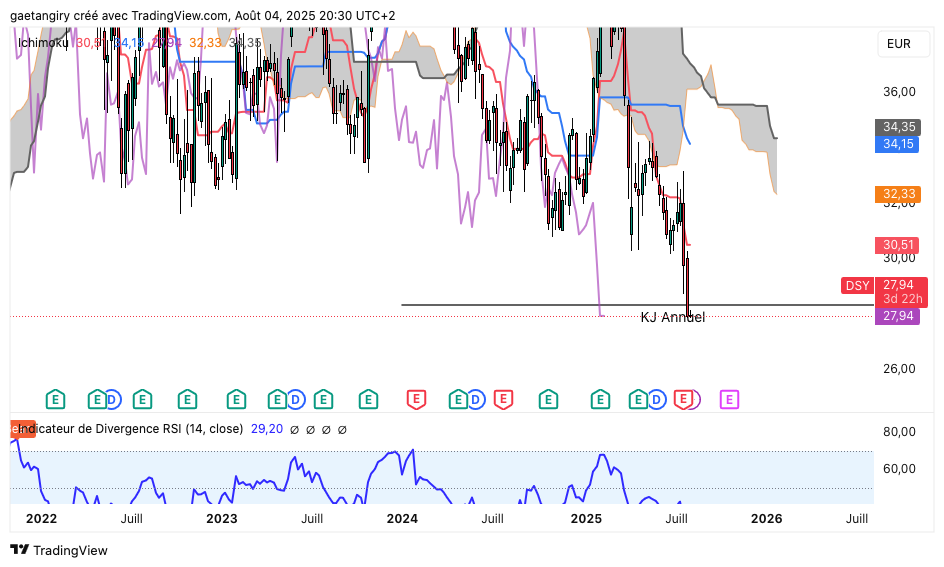Select the green E marker just after Juill 2023
944x567 pixels.
(323, 399)
